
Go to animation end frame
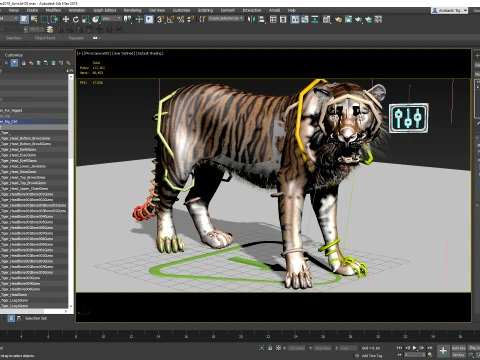(x=430, y=348)
